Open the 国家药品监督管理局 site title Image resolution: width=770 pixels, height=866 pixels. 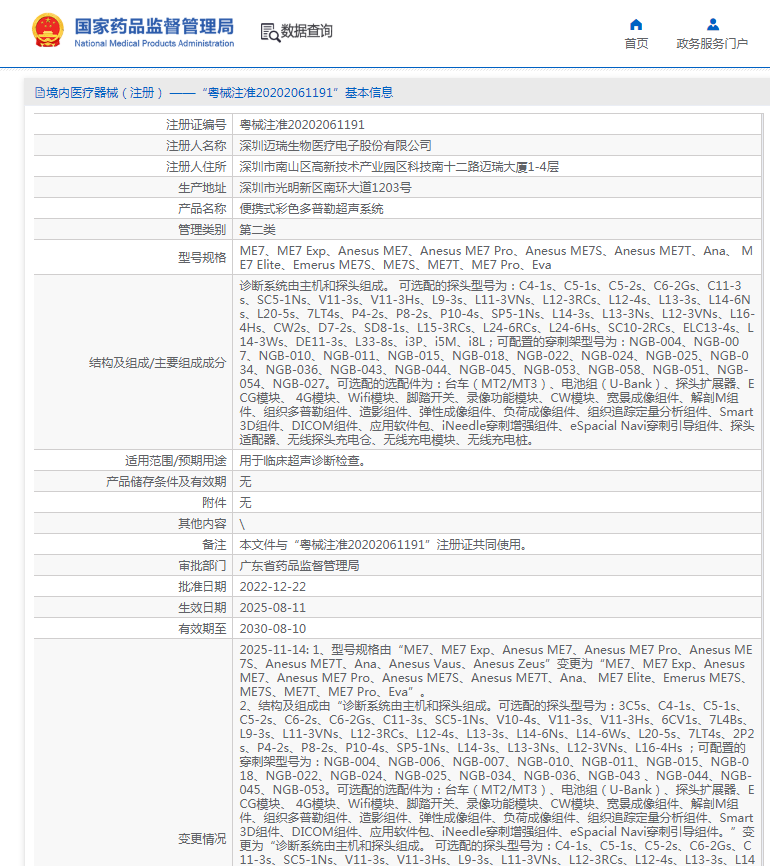pos(154,26)
